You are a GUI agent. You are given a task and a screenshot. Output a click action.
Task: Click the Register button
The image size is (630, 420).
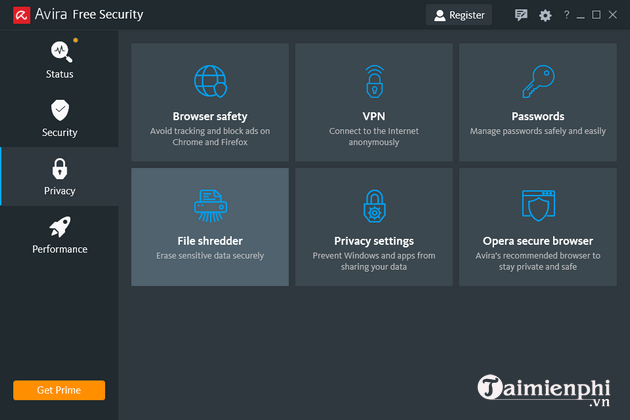(459, 15)
